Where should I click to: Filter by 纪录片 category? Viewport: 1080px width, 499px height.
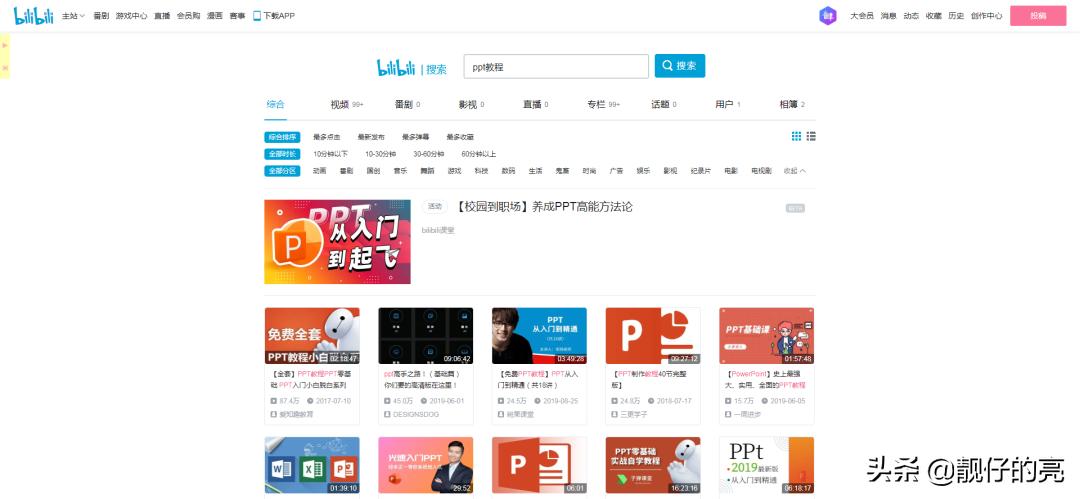click(x=701, y=171)
